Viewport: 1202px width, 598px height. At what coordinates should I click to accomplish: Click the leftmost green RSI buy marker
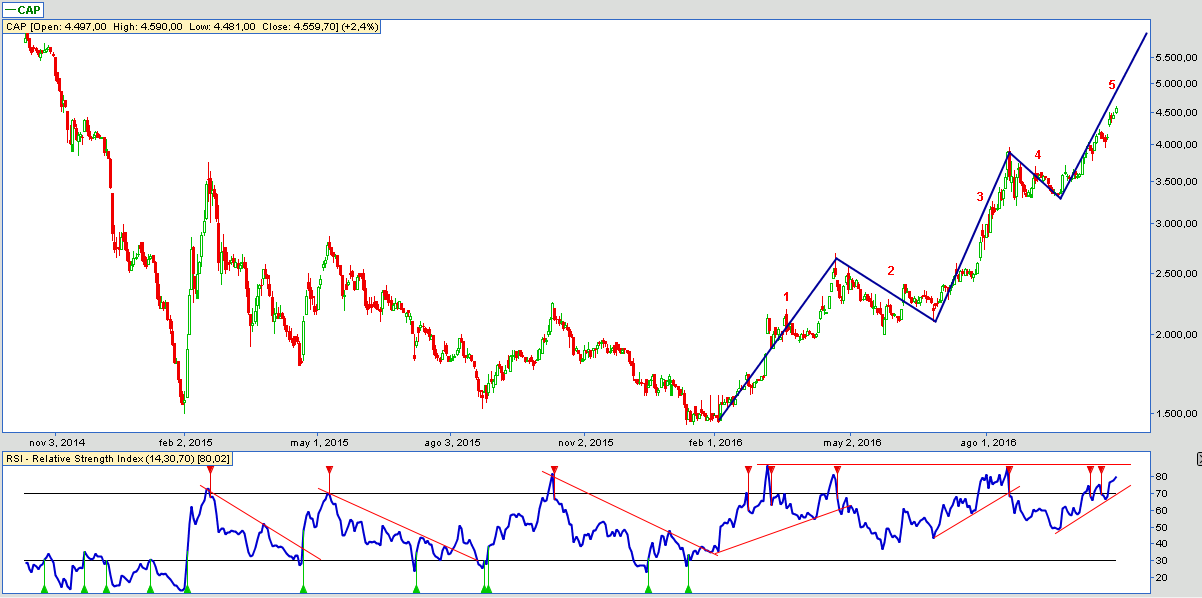tap(43, 590)
